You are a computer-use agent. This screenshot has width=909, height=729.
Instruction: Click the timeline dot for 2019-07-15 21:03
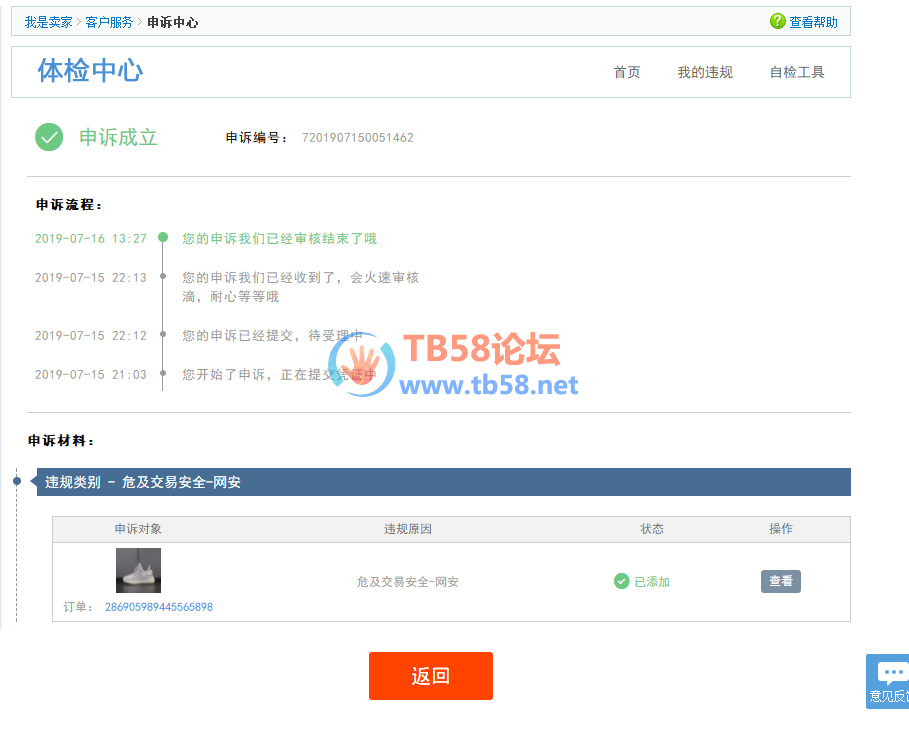163,374
